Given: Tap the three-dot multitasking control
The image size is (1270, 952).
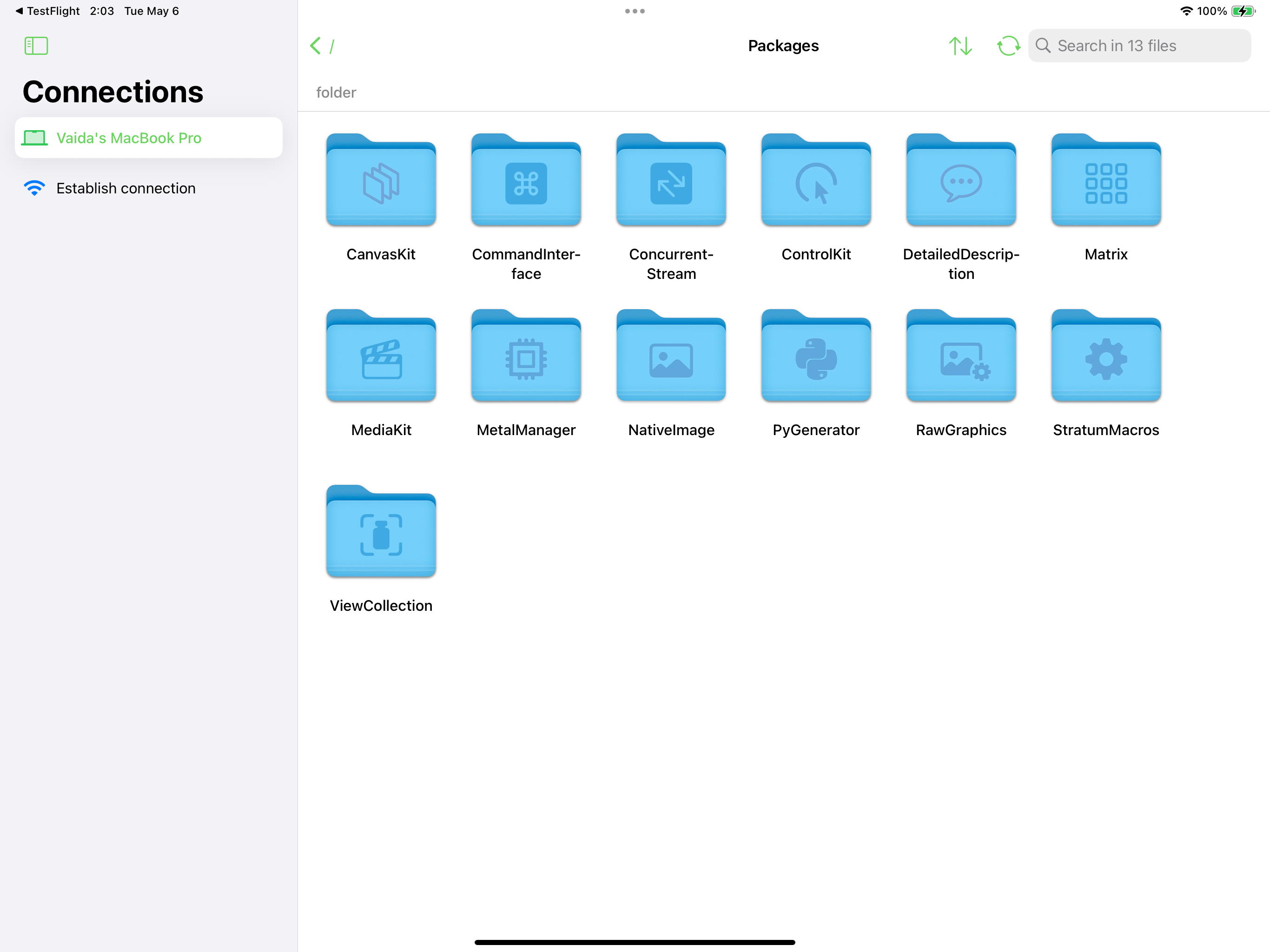Looking at the screenshot, I should click(x=635, y=11).
